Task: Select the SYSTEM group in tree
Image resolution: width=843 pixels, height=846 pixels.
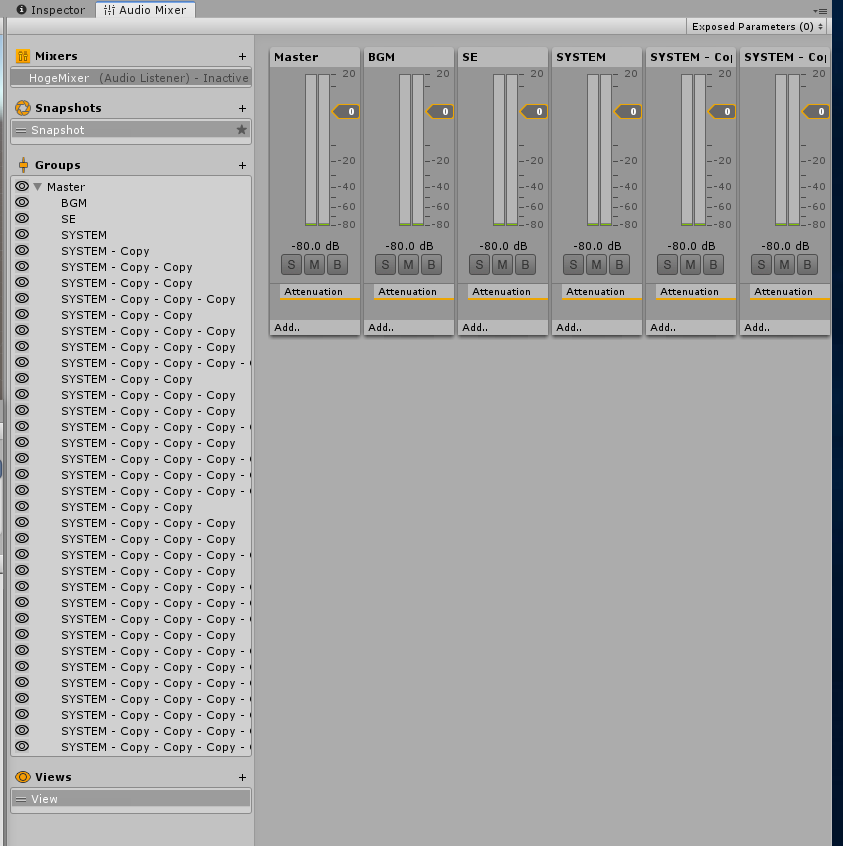Action: 84,235
